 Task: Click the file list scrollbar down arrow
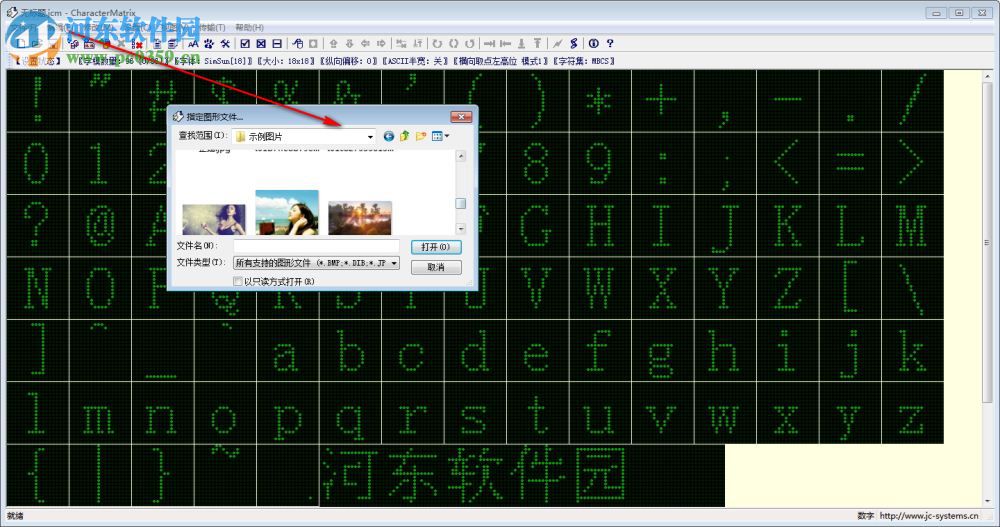pos(460,228)
